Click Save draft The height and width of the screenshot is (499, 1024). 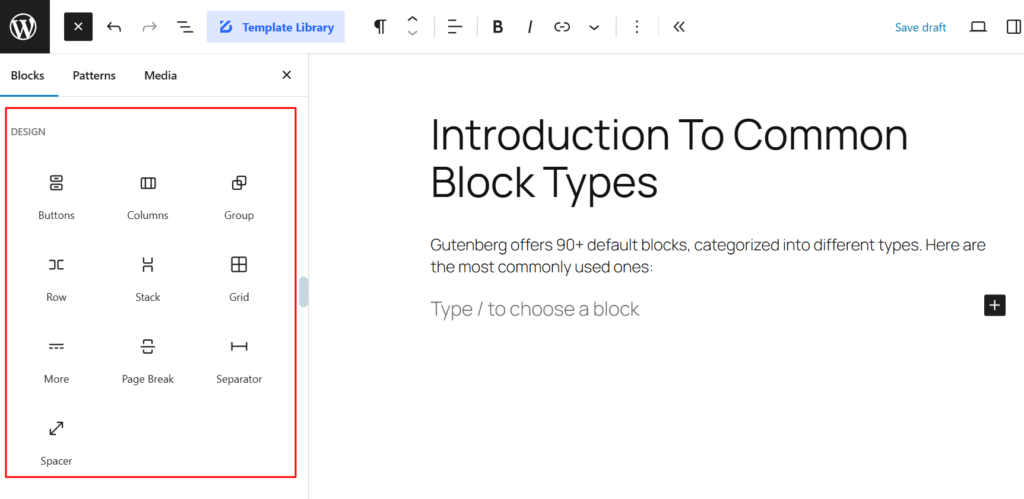click(x=920, y=27)
